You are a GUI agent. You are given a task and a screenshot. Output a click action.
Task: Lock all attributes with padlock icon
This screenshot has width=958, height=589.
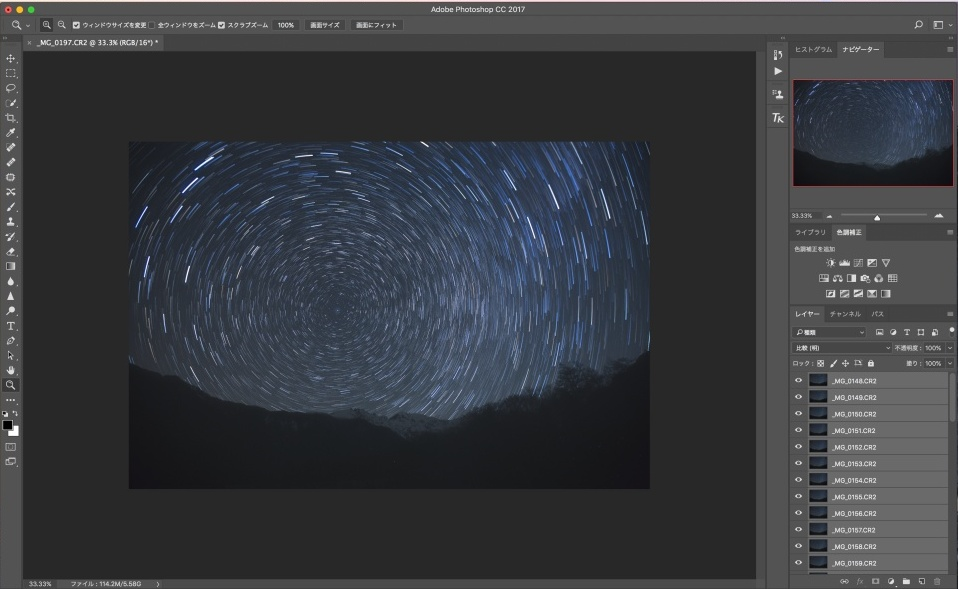point(871,364)
